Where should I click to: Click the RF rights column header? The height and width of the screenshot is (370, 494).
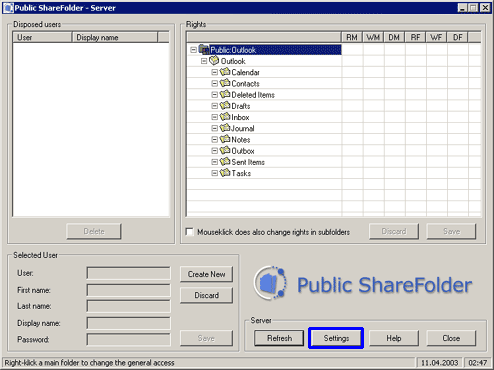pyautogui.click(x=415, y=37)
